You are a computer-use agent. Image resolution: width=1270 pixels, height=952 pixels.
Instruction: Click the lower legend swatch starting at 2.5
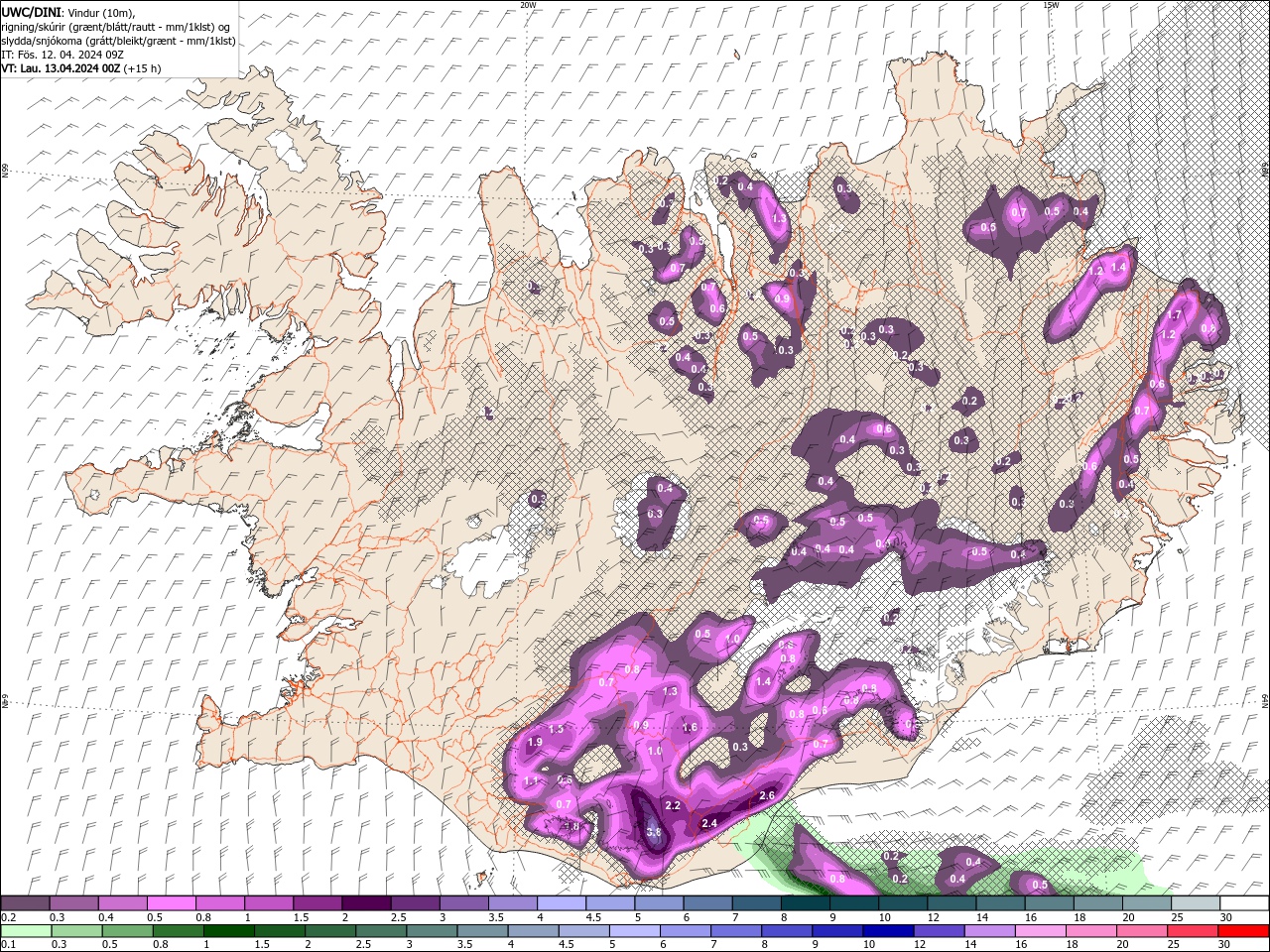(380, 931)
